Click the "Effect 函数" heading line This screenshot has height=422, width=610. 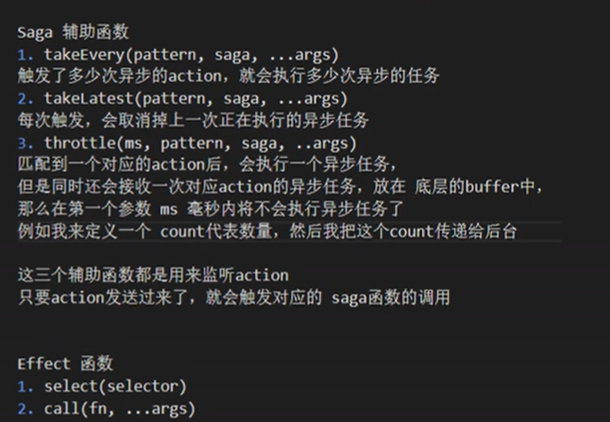point(65,363)
